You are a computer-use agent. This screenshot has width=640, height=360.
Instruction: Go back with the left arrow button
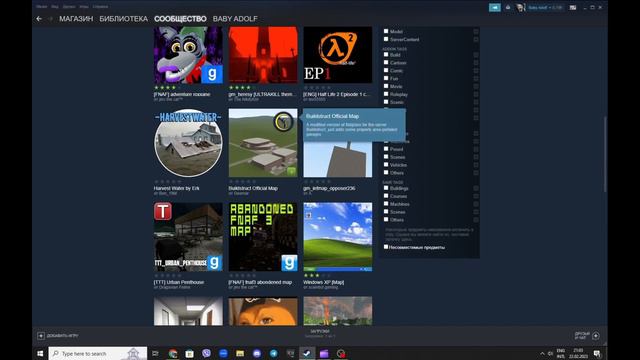[x=39, y=19]
